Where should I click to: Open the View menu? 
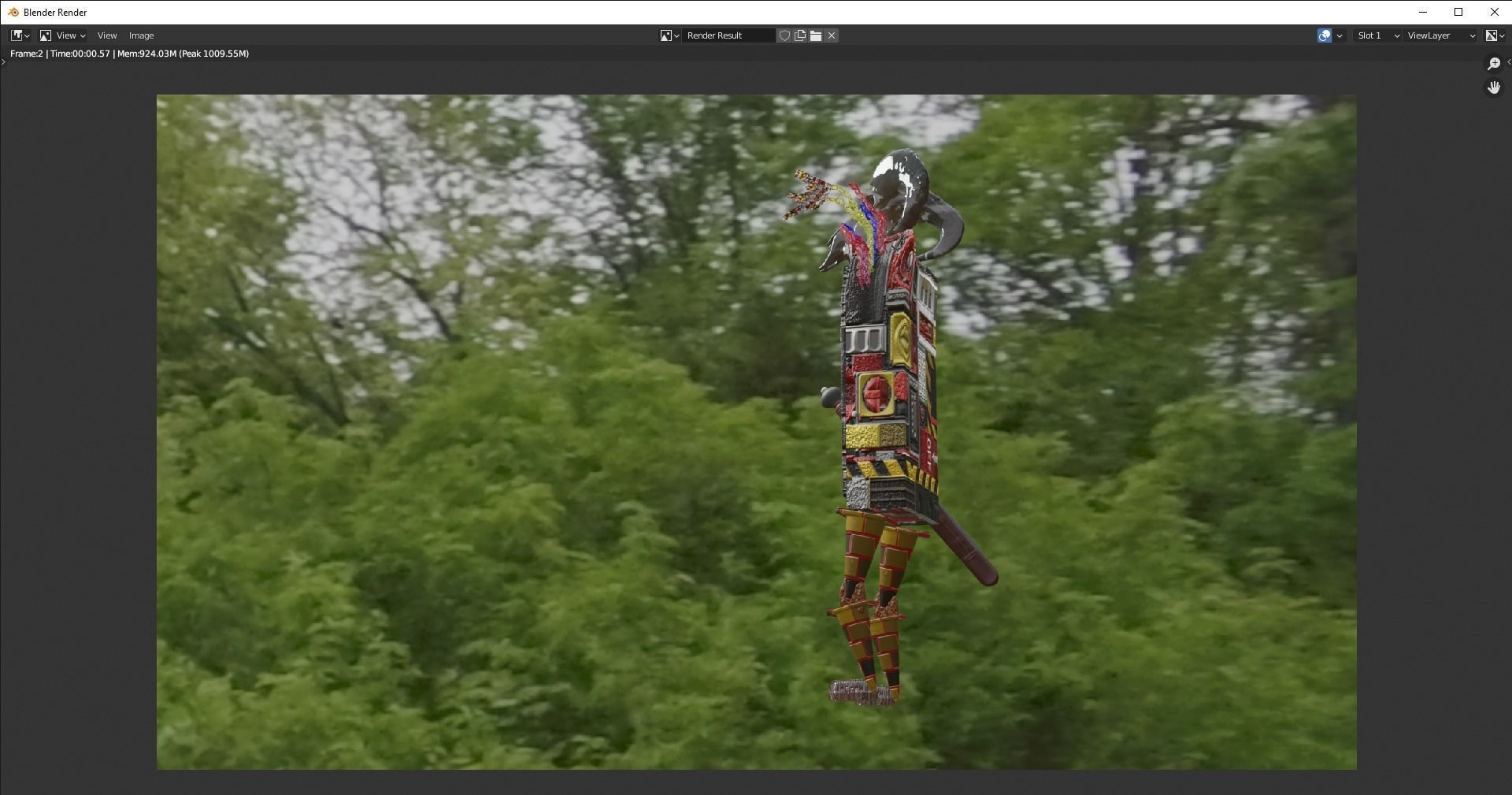point(107,35)
